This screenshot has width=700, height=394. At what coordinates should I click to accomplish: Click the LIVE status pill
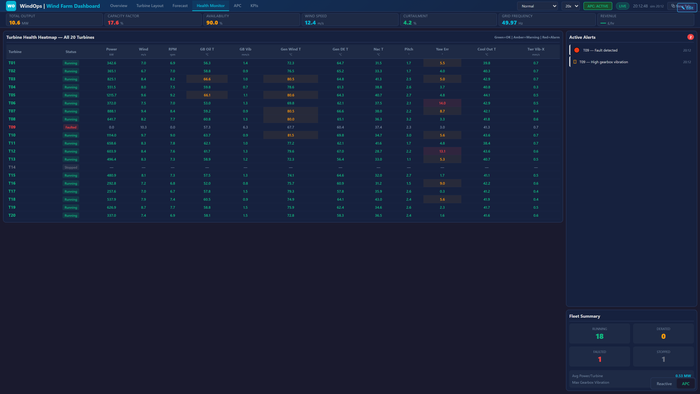pyautogui.click(x=622, y=6)
